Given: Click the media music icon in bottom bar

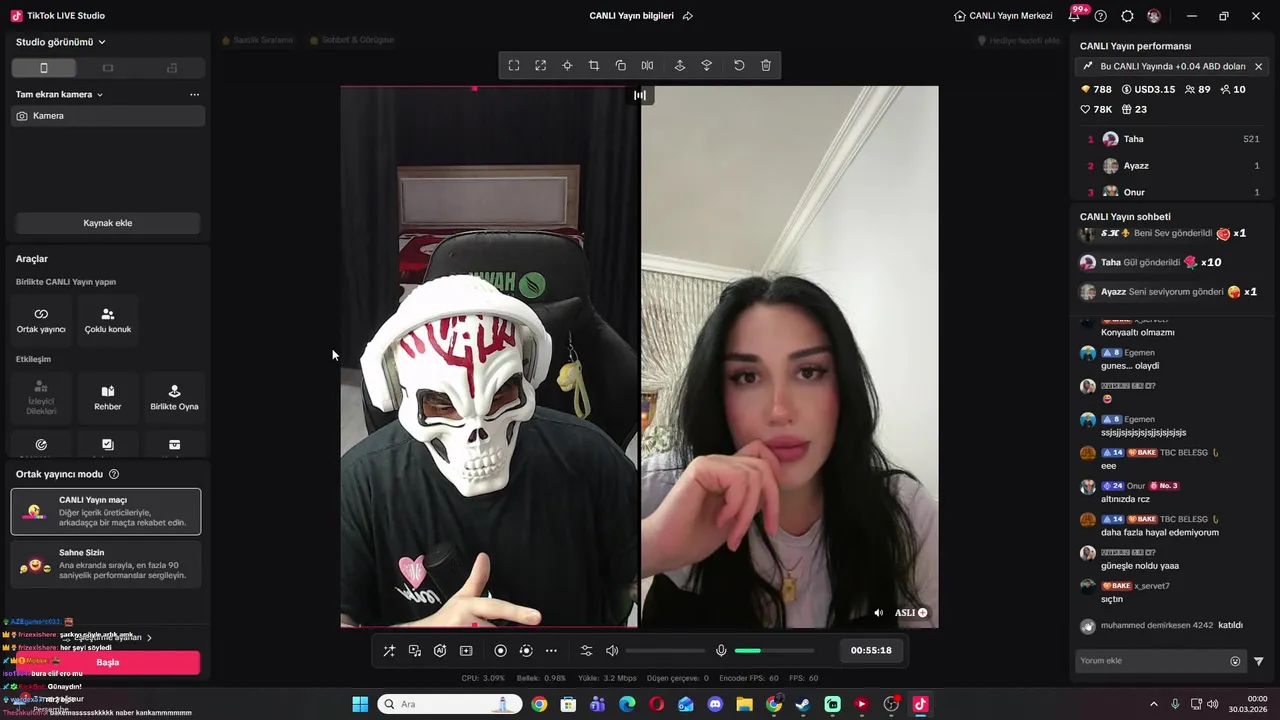Looking at the screenshot, I should coord(415,650).
